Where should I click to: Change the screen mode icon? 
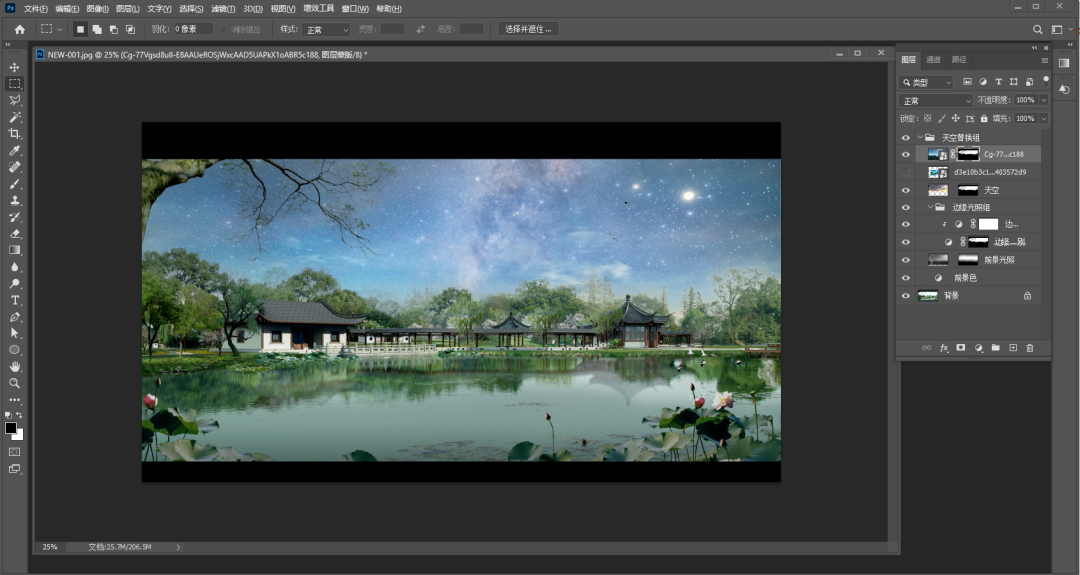14,469
